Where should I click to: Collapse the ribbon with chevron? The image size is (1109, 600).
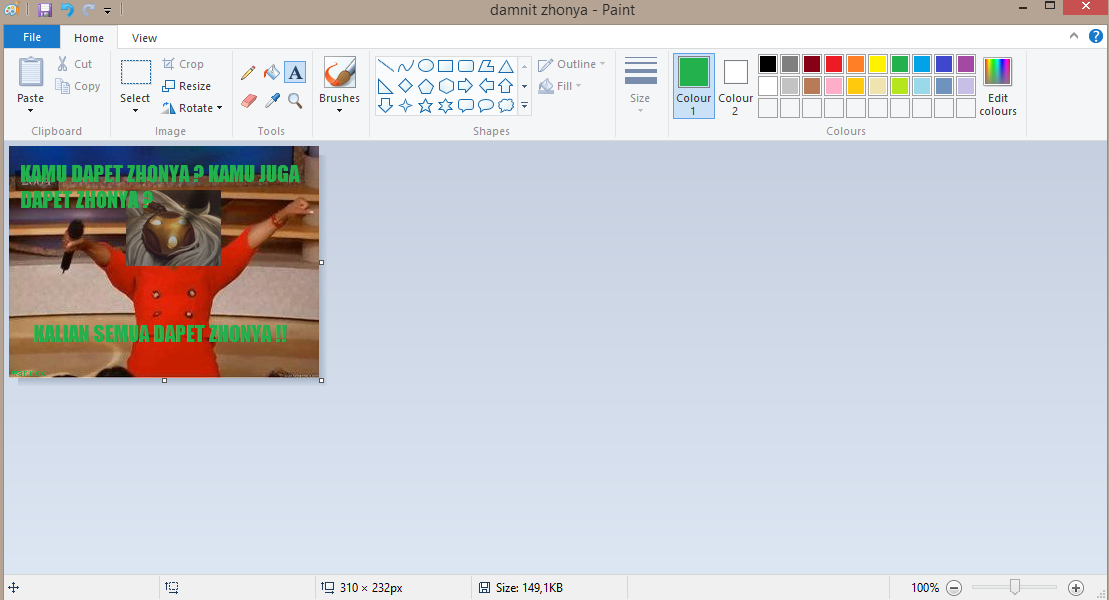pyautogui.click(x=1074, y=36)
